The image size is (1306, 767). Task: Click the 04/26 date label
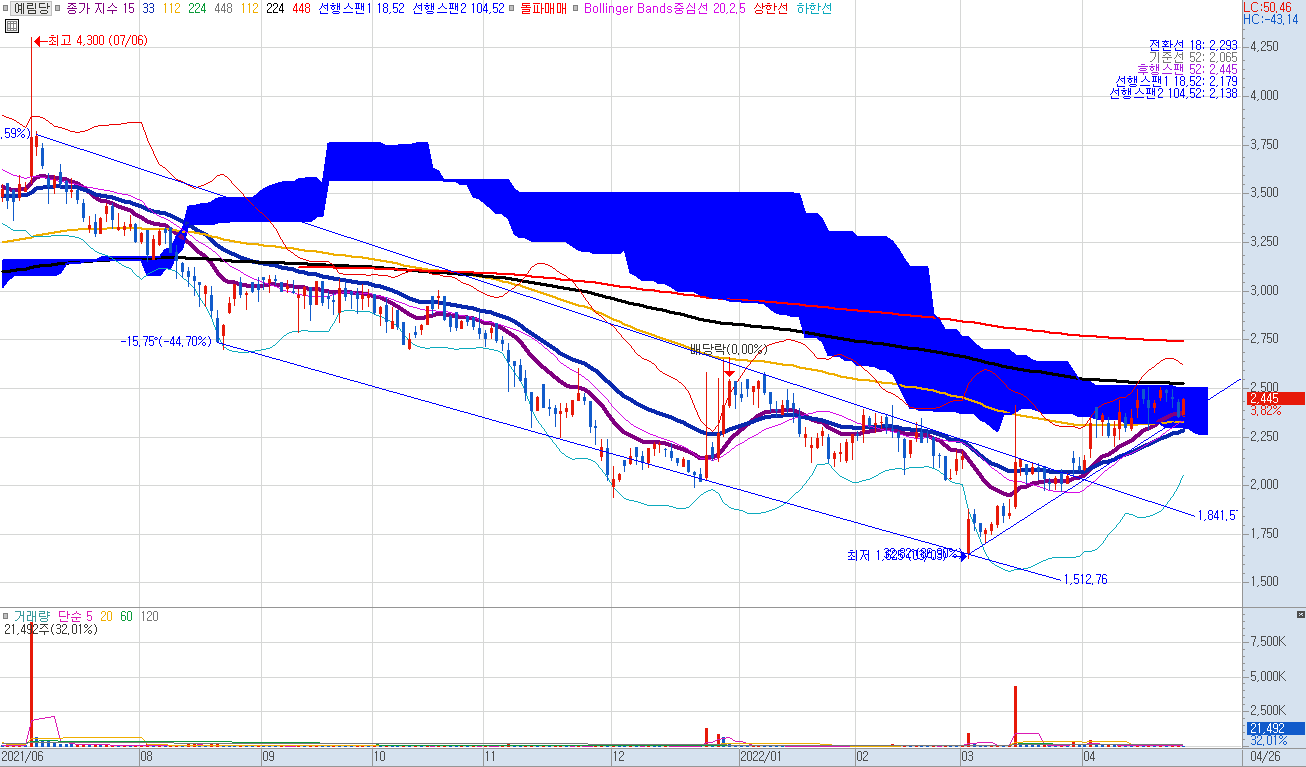(1265, 758)
